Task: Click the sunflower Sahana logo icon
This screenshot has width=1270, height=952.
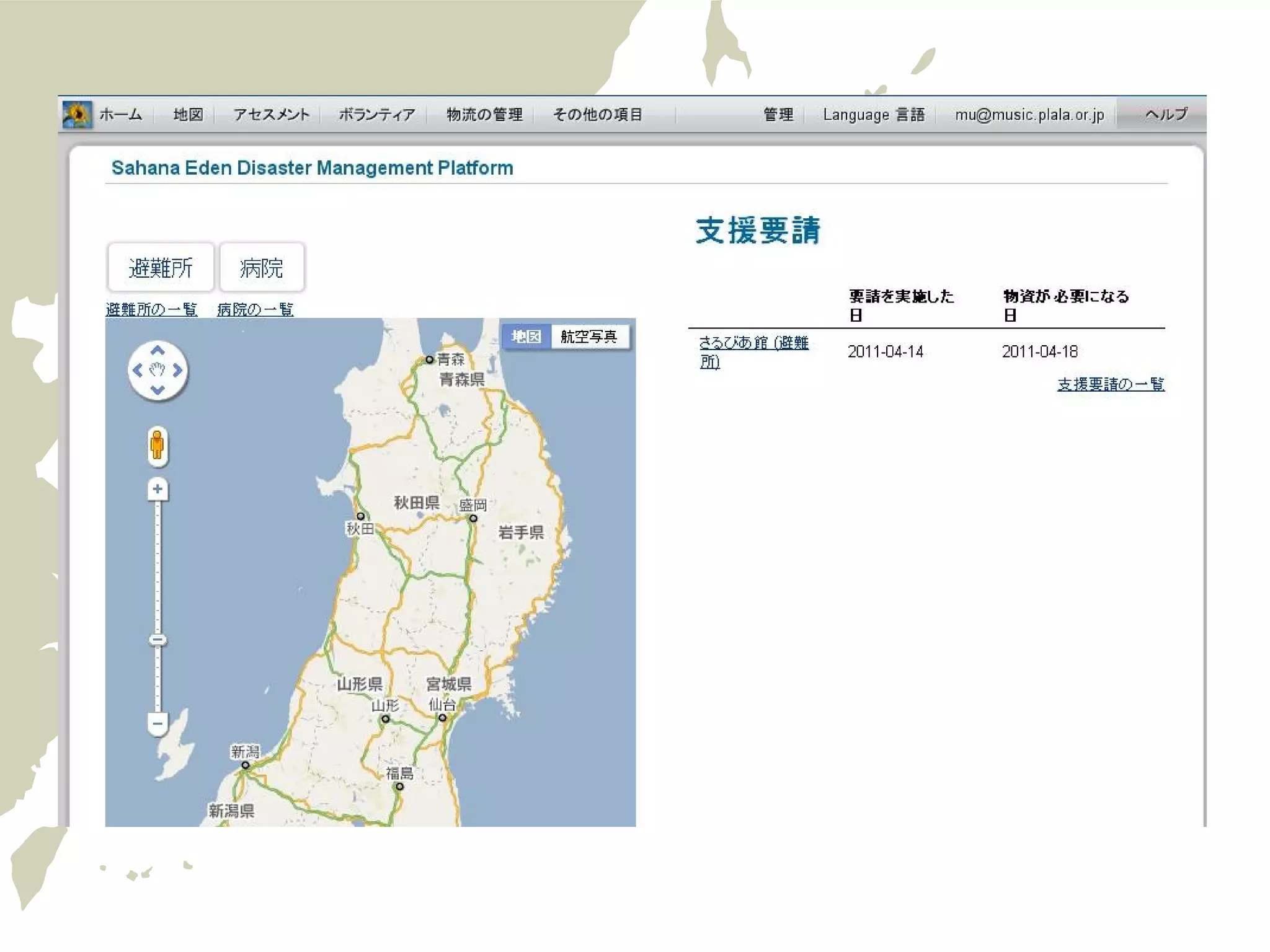Action: coord(78,115)
